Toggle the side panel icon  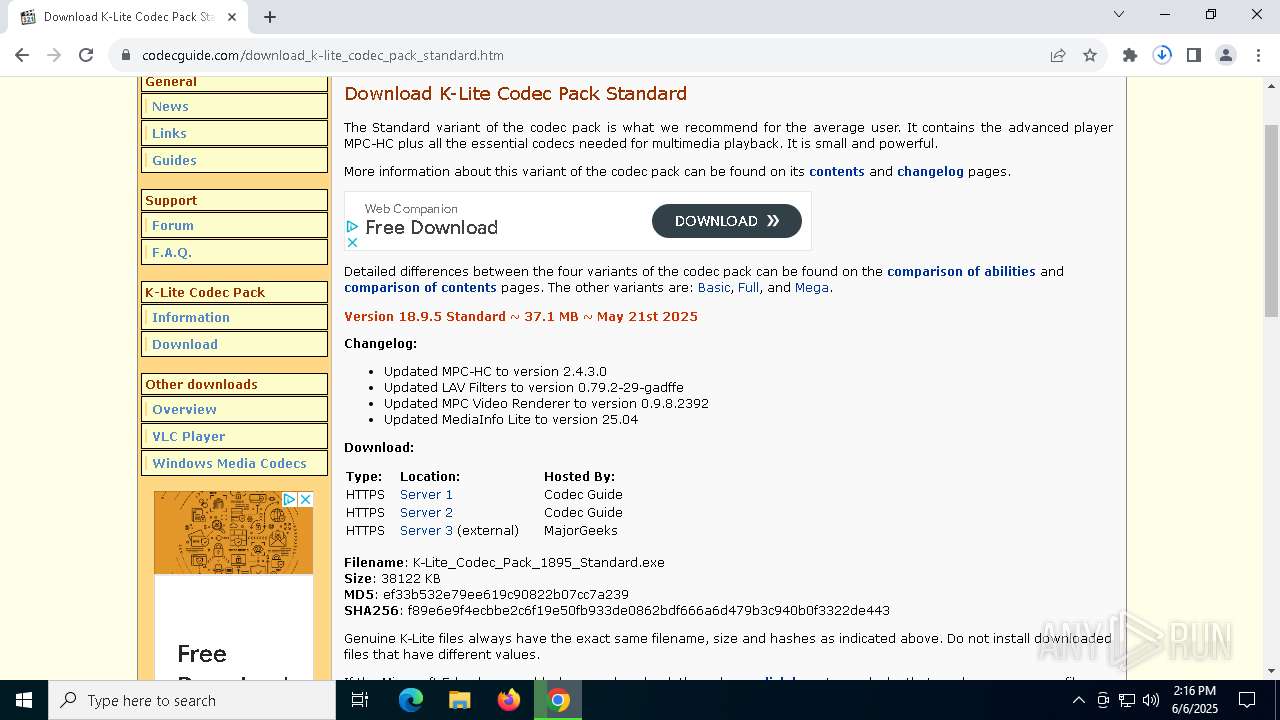coord(1194,55)
